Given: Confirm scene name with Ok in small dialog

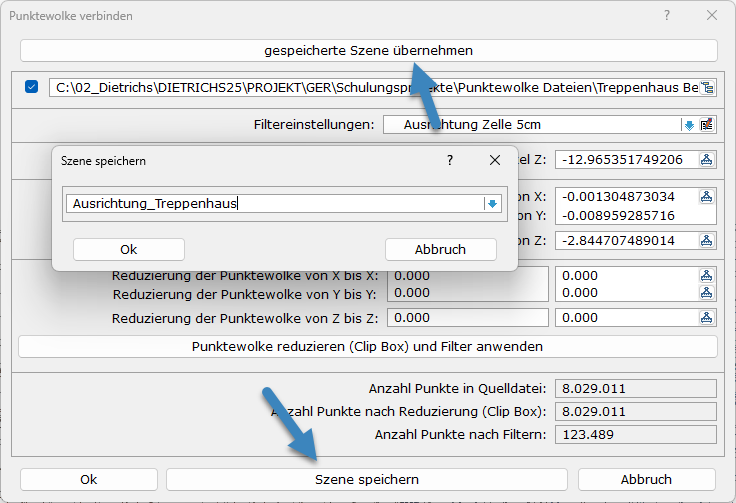Looking at the screenshot, I should 128,249.
